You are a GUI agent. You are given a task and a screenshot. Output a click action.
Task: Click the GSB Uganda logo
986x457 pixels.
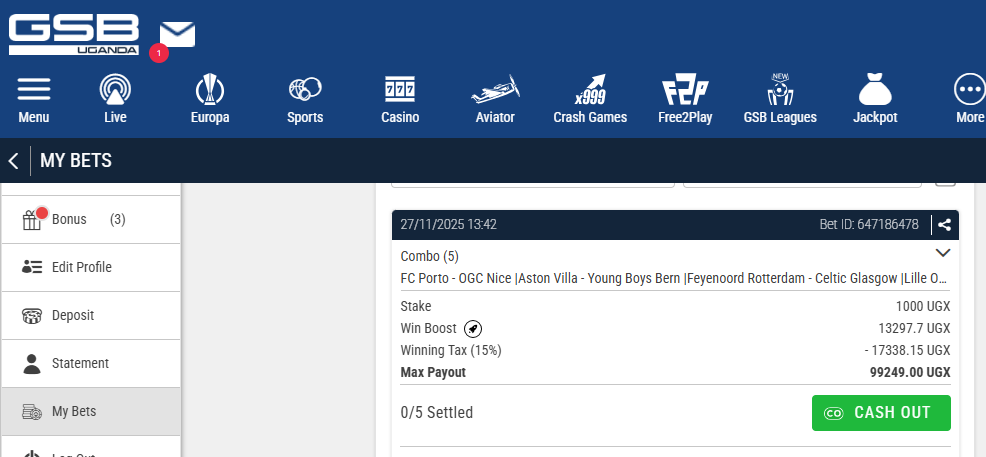coord(74,34)
